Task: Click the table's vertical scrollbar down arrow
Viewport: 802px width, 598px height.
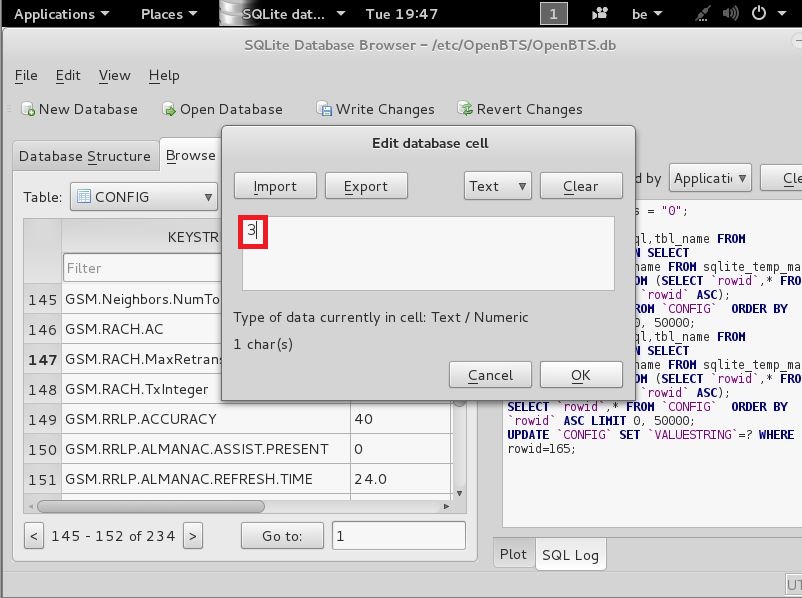Action: click(x=459, y=493)
